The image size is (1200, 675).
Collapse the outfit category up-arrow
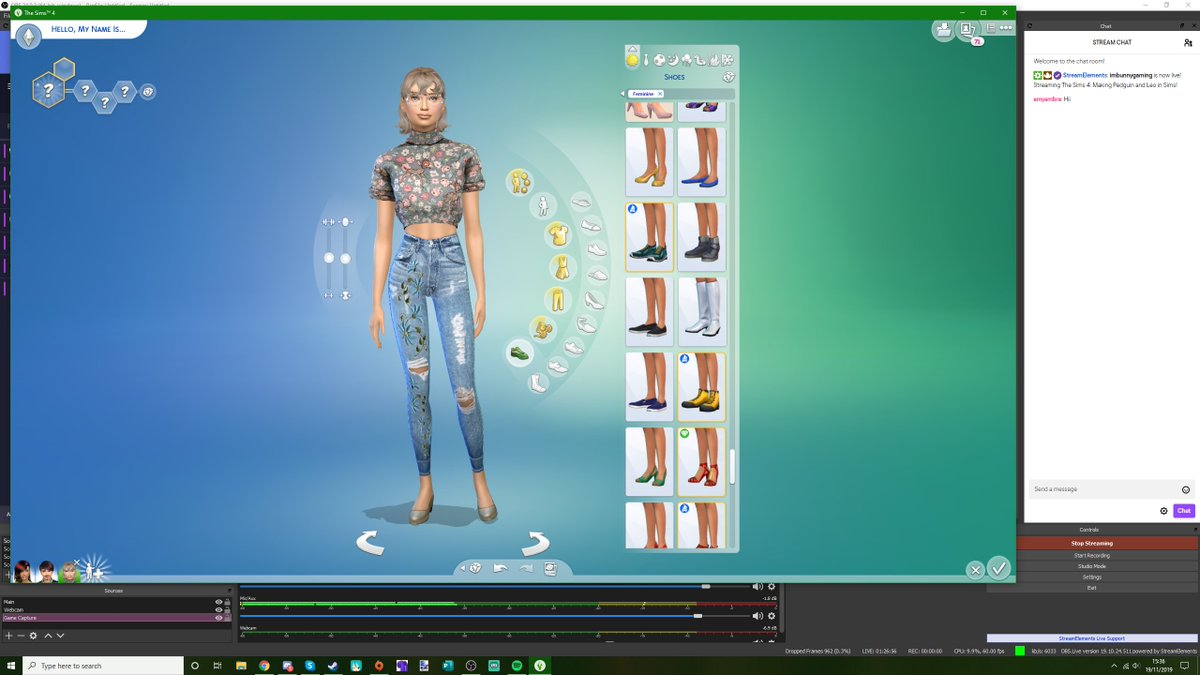click(632, 48)
